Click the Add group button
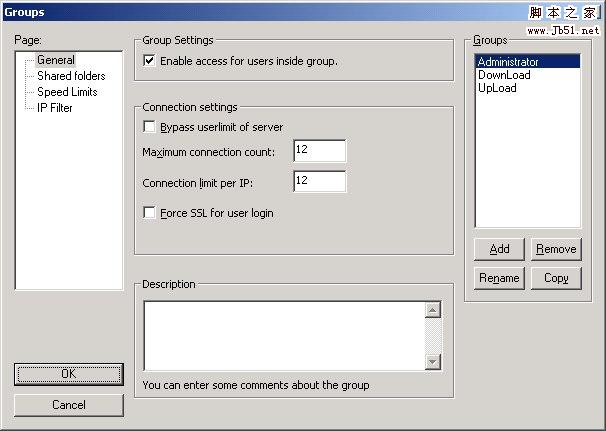This screenshot has width=606, height=431. coord(499,249)
